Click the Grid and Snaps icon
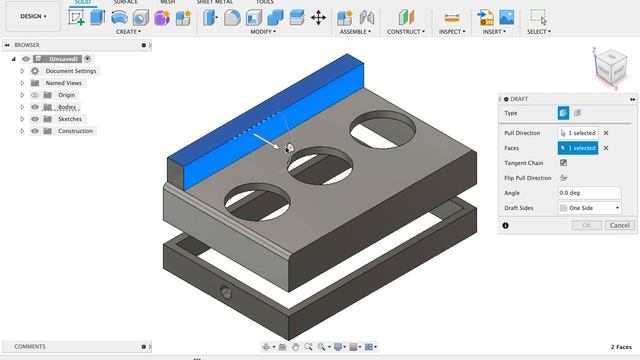This screenshot has width=640, height=360. 353,347
